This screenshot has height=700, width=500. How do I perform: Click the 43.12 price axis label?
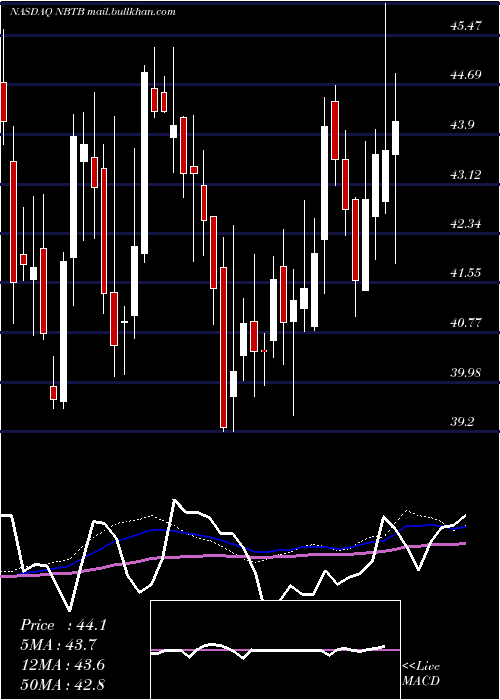click(x=466, y=175)
